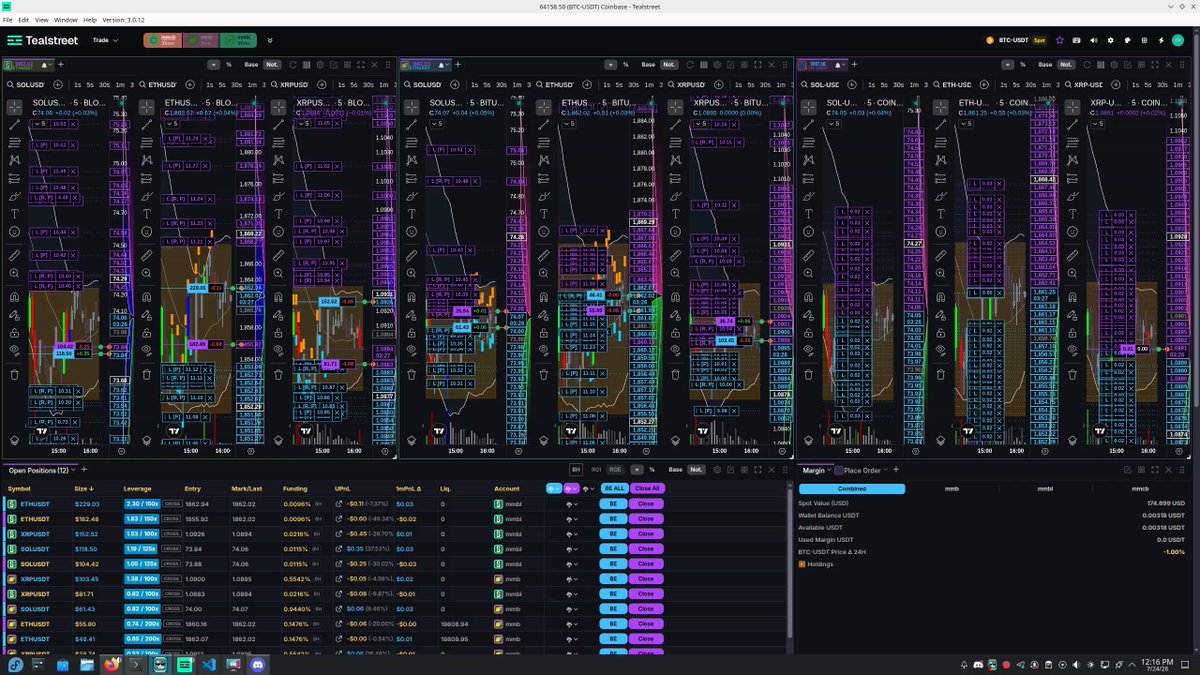1200x675 pixels.
Task: Open the View menu
Action: click(x=41, y=19)
